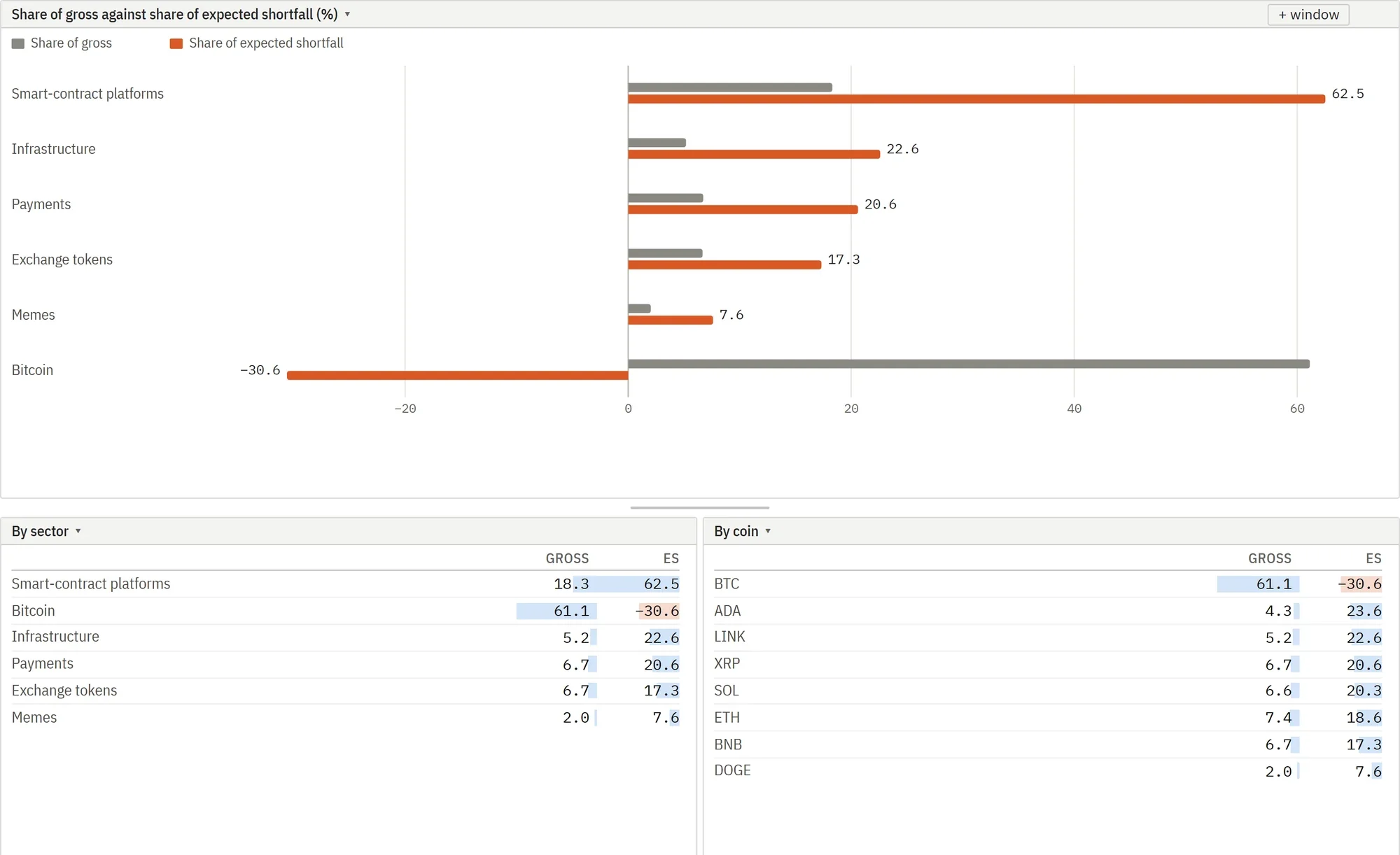Select 'Exchange tokens' row in By sector table
Image resolution: width=1400 pixels, height=855 pixels.
pyautogui.click(x=346, y=691)
